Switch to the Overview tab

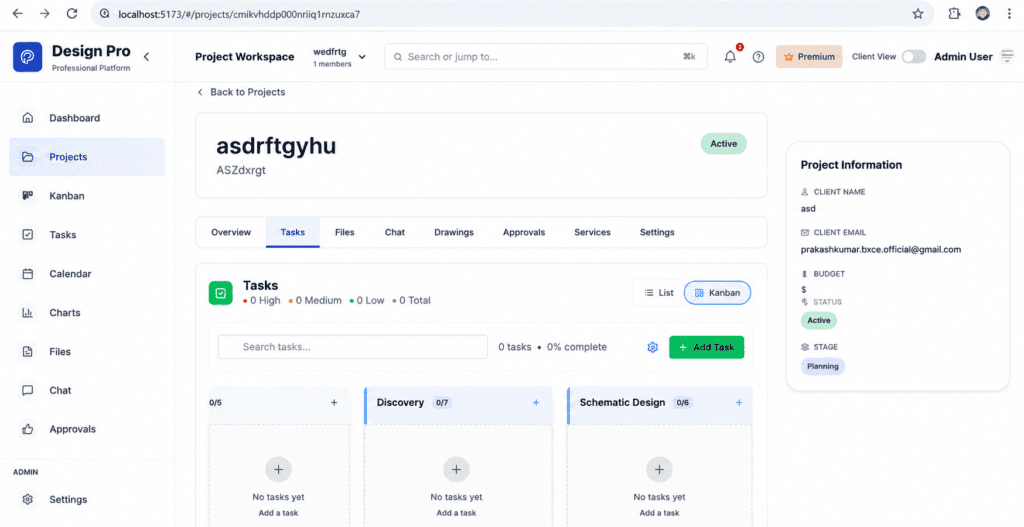(231, 232)
